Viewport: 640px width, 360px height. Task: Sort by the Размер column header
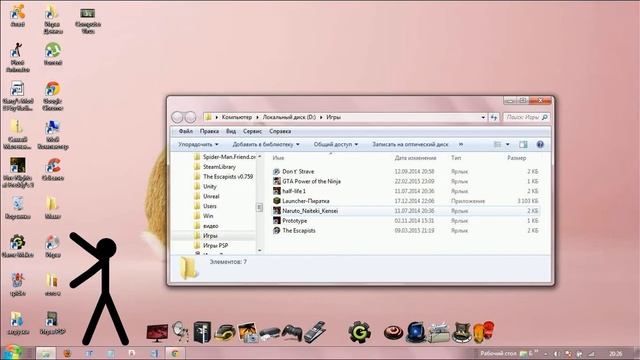(516, 158)
